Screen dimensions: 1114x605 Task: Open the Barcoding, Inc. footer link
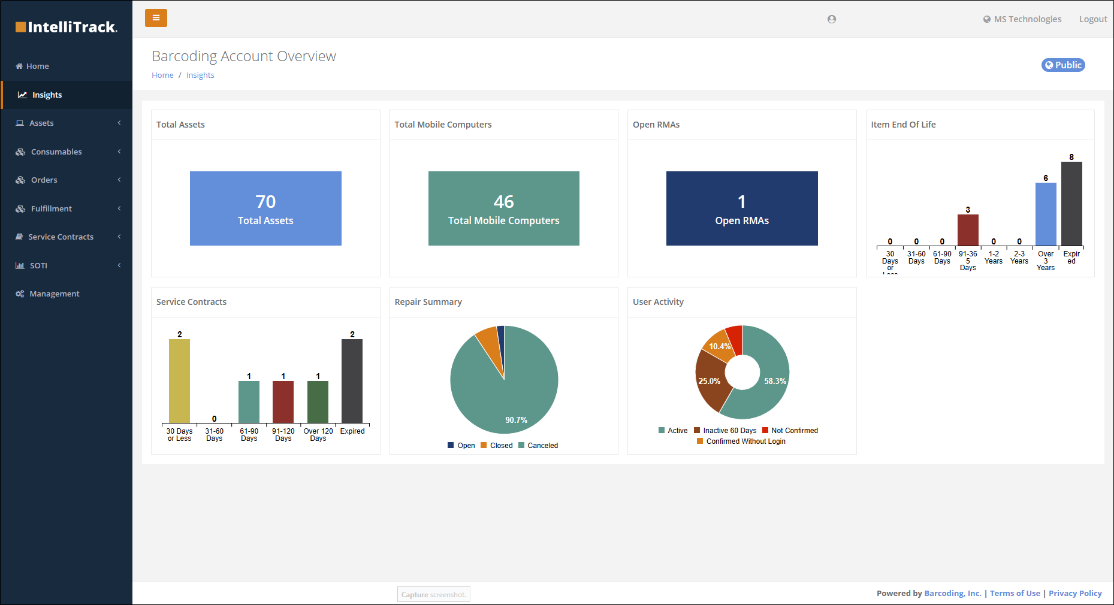tap(952, 593)
